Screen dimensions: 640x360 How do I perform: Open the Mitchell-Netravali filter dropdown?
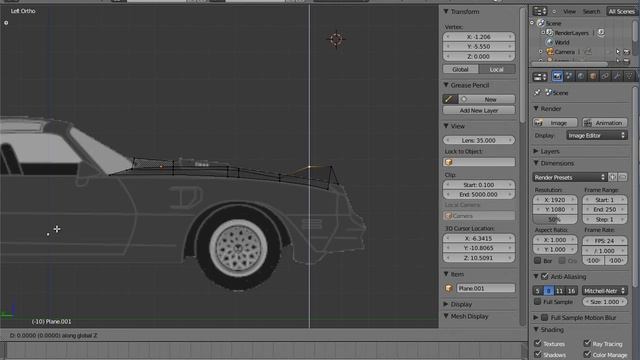tap(604, 291)
